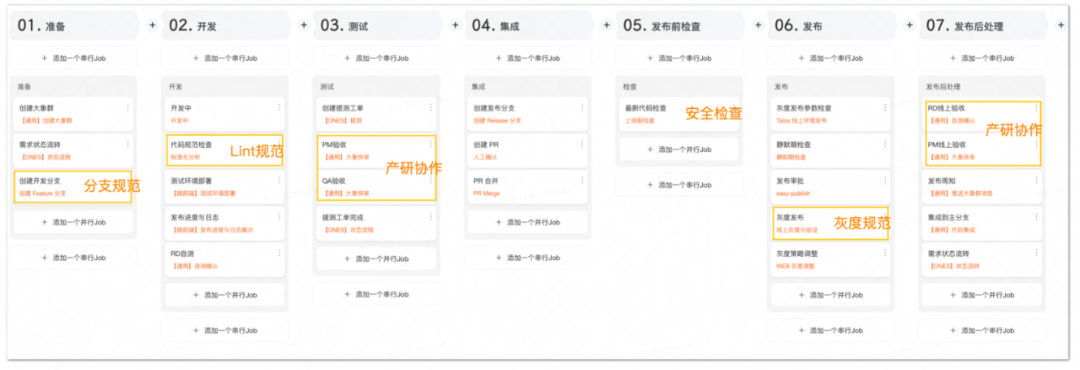Open three-dot menu on 代码规范检查 card
Viewport: 1080px width, 370px height.
pos(279,144)
